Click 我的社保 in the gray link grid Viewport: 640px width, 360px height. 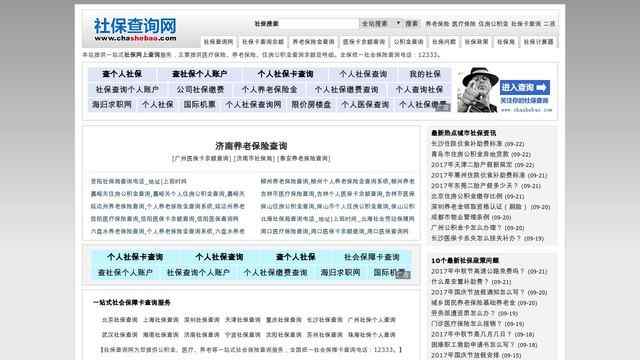(x=425, y=74)
